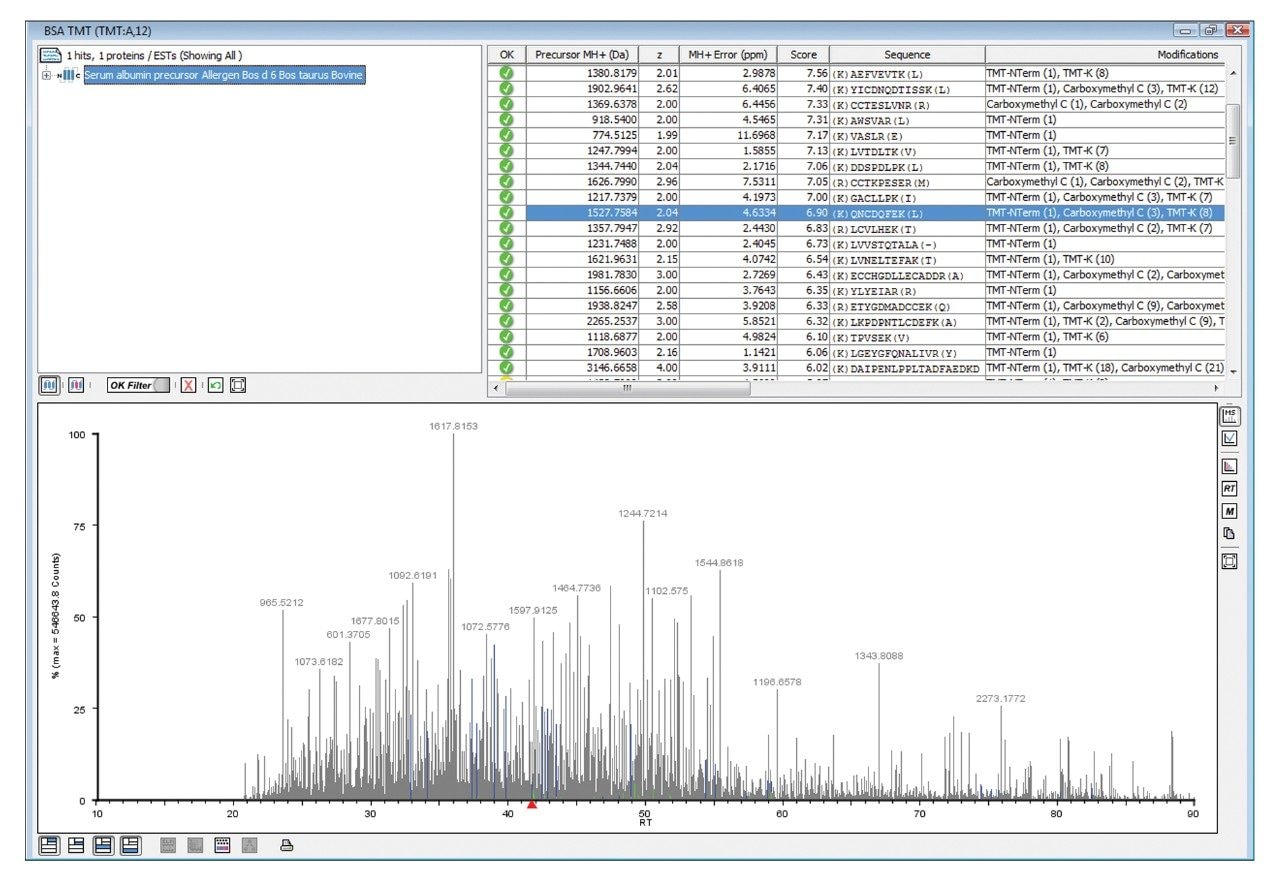The height and width of the screenshot is (883, 1280).
Task: Click the 1244.7214 peak label
Action: (643, 513)
